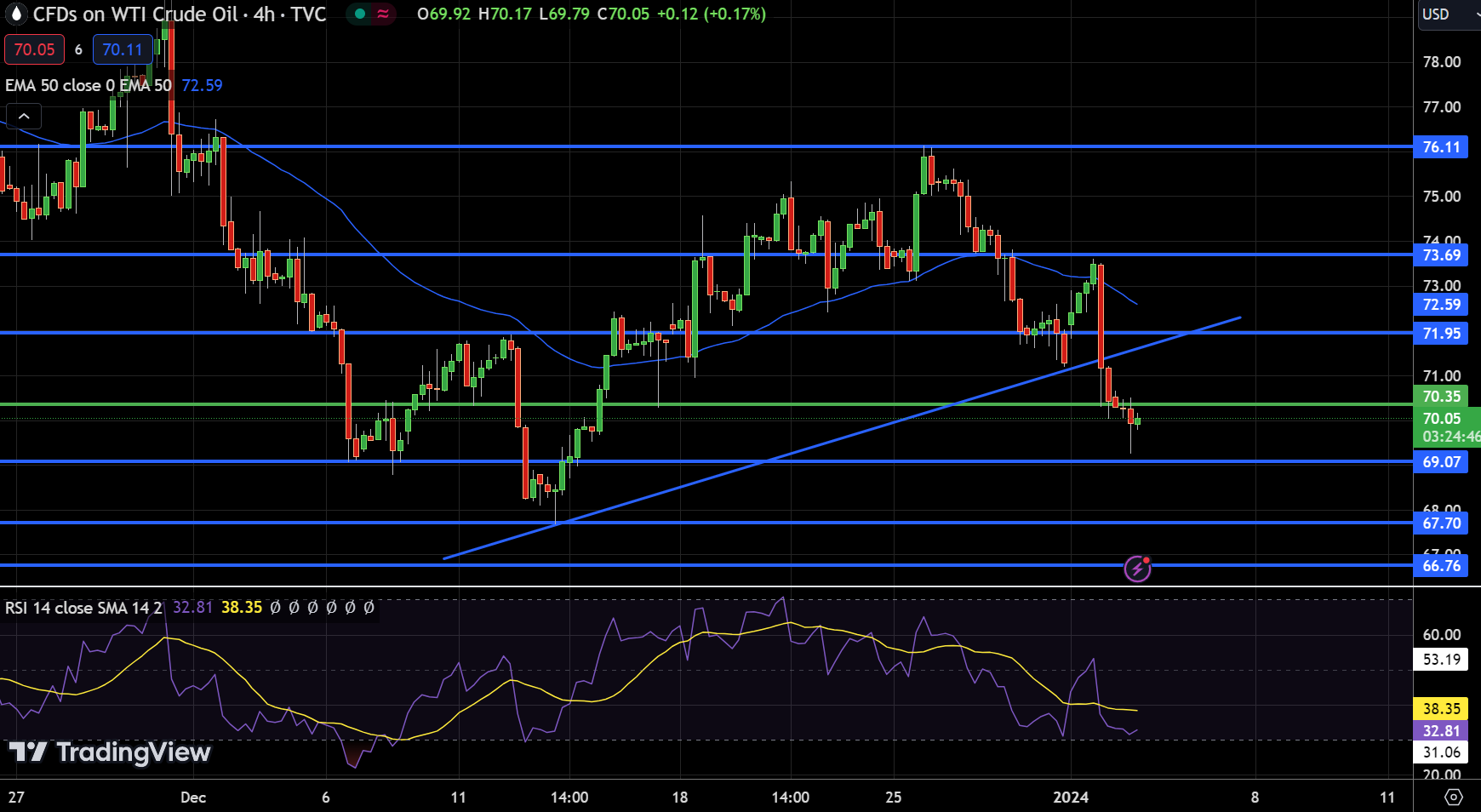Screen dimensions: 1481x812
Task: Click the 73.69 price line label
Action: (x=1441, y=255)
